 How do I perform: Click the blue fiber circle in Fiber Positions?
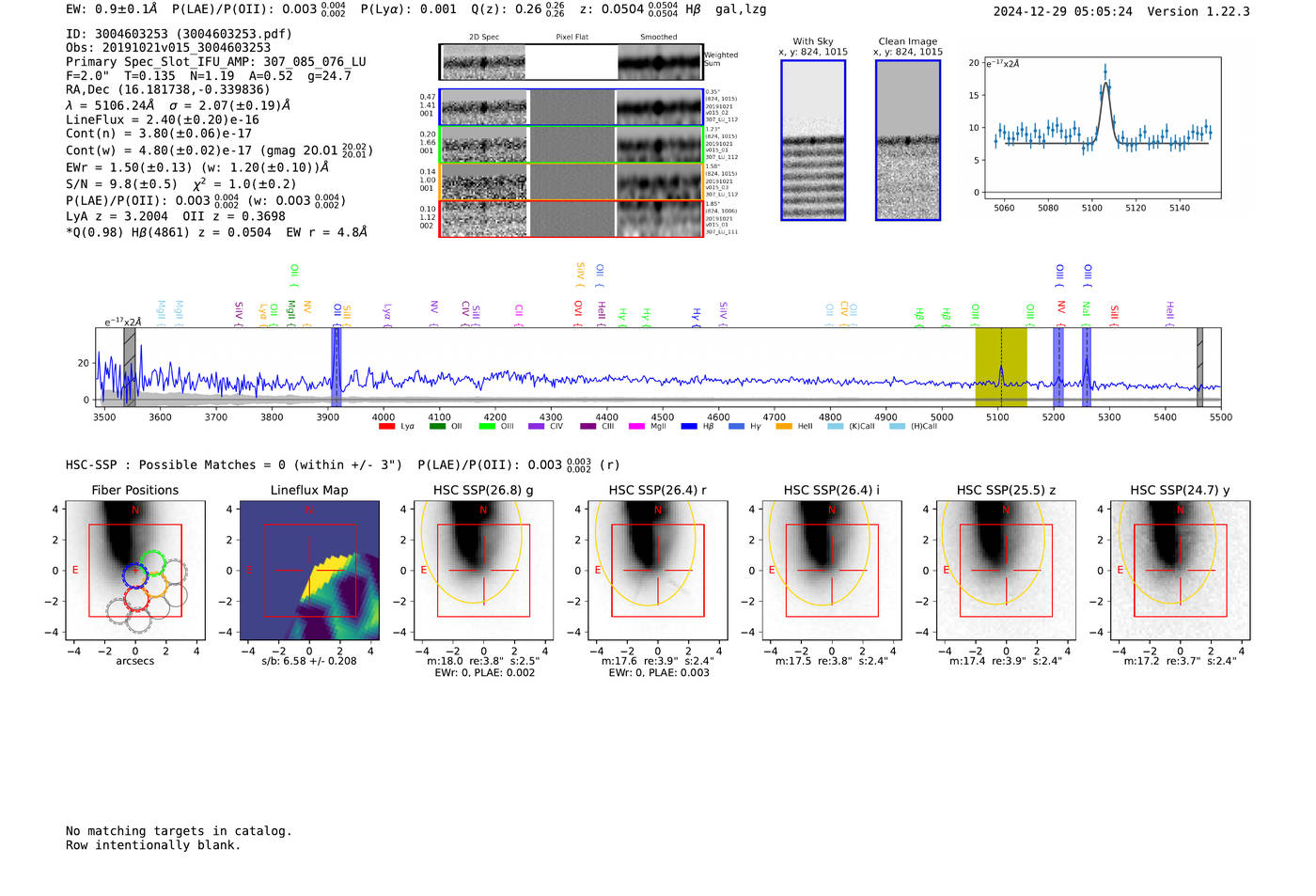click(135, 575)
